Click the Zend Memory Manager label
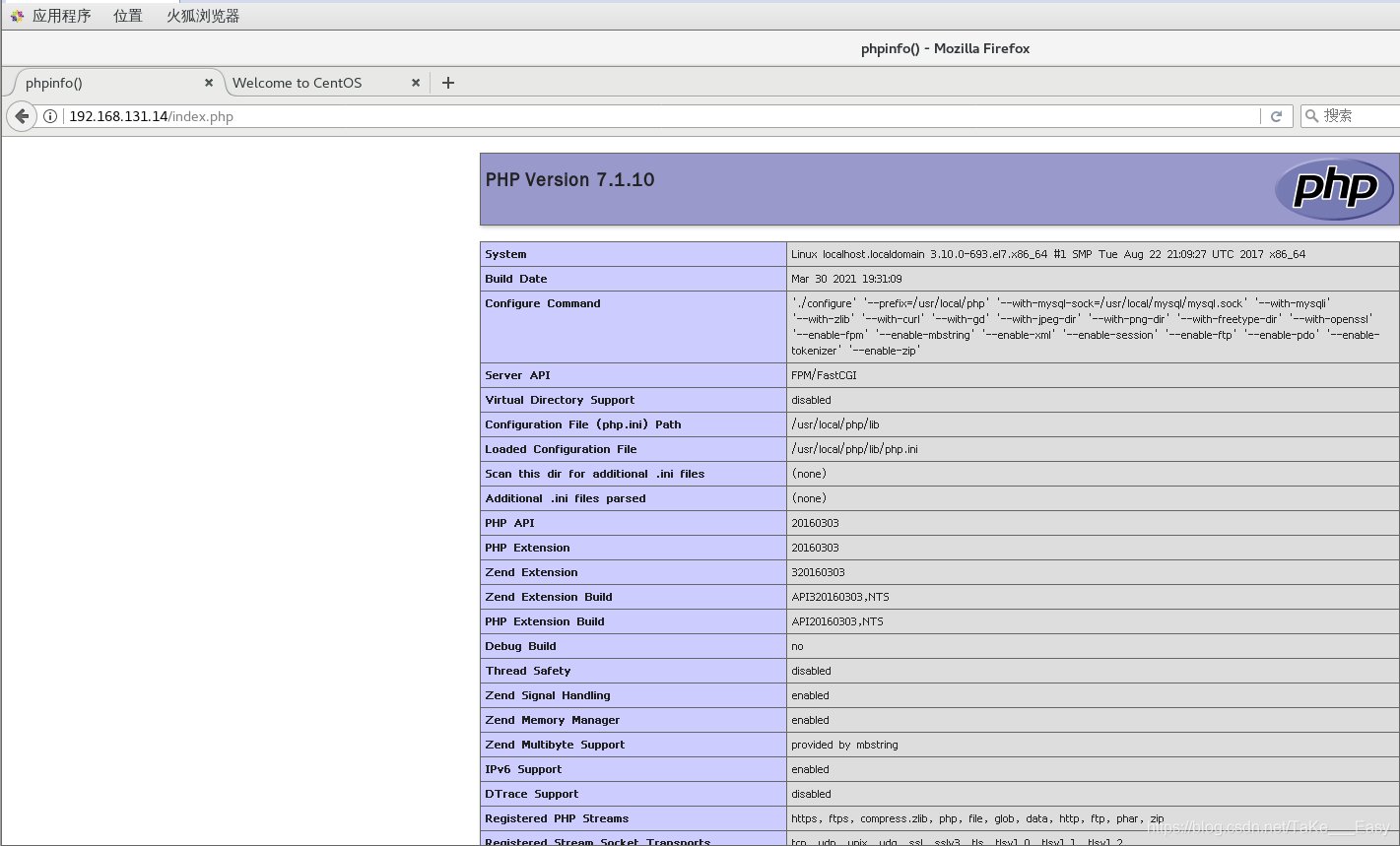 tap(553, 720)
